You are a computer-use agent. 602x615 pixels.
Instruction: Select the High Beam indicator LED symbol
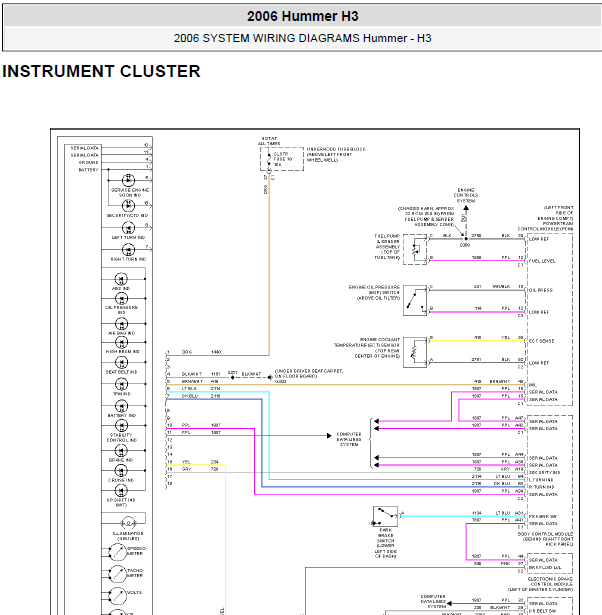[121, 342]
